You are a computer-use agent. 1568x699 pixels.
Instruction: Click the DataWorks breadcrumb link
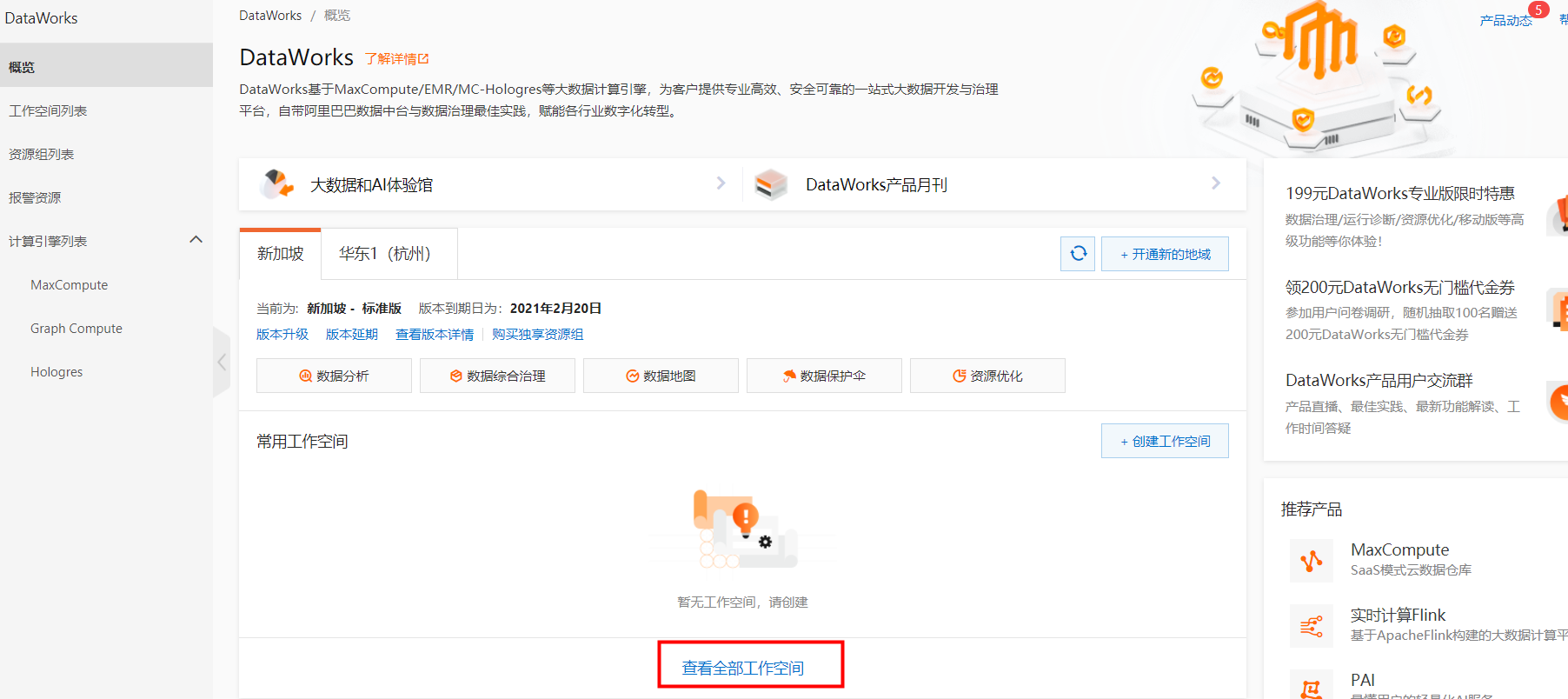pos(270,16)
